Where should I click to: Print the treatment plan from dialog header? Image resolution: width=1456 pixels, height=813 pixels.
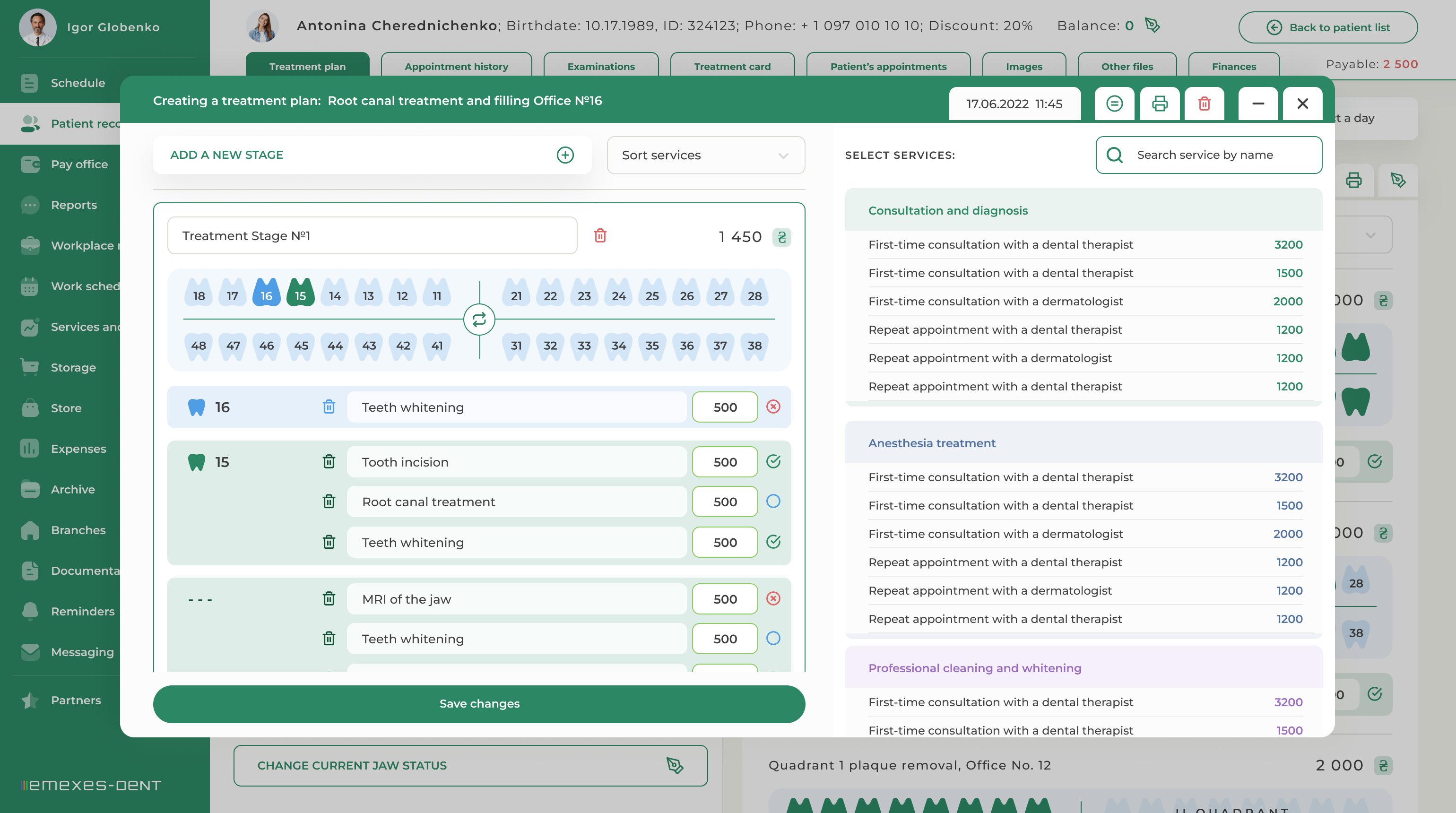[x=1159, y=104]
